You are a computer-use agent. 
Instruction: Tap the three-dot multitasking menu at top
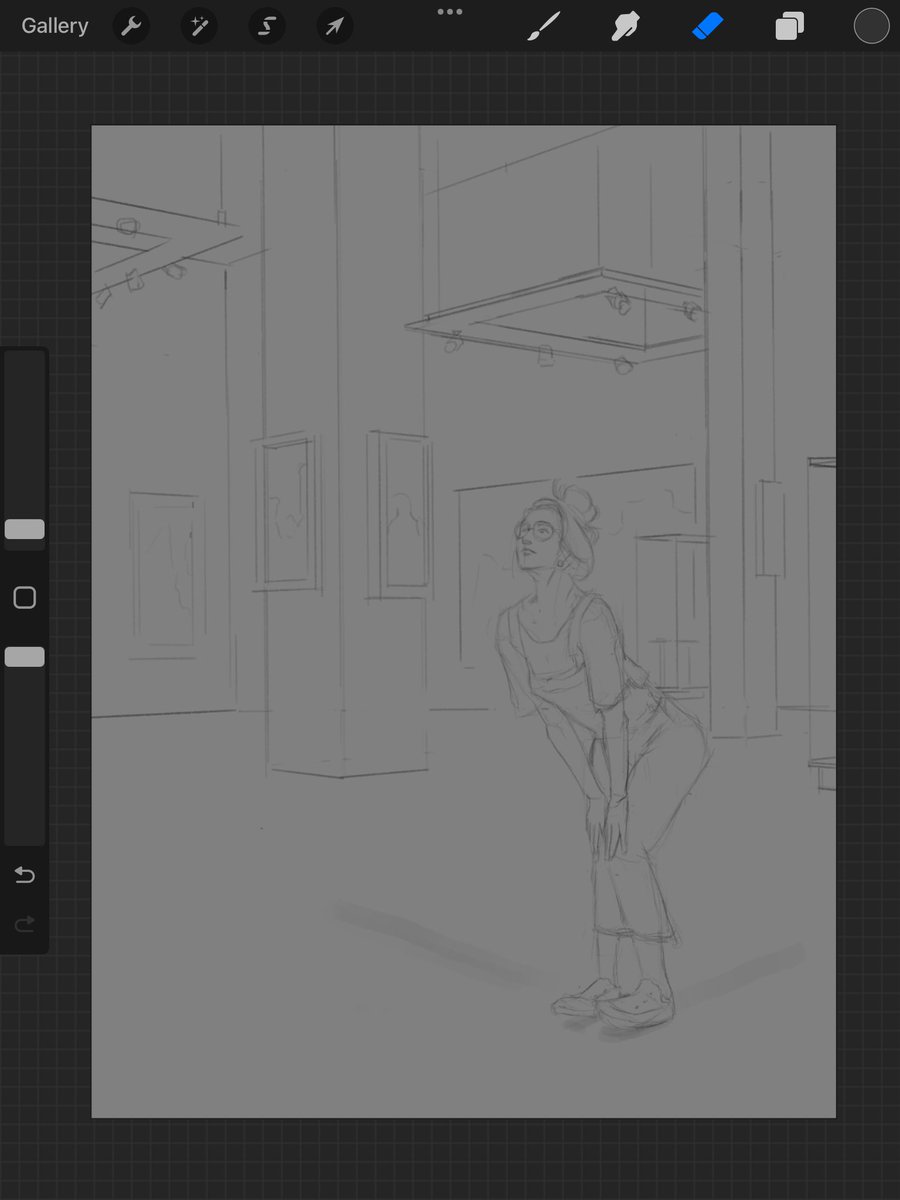[x=450, y=12]
